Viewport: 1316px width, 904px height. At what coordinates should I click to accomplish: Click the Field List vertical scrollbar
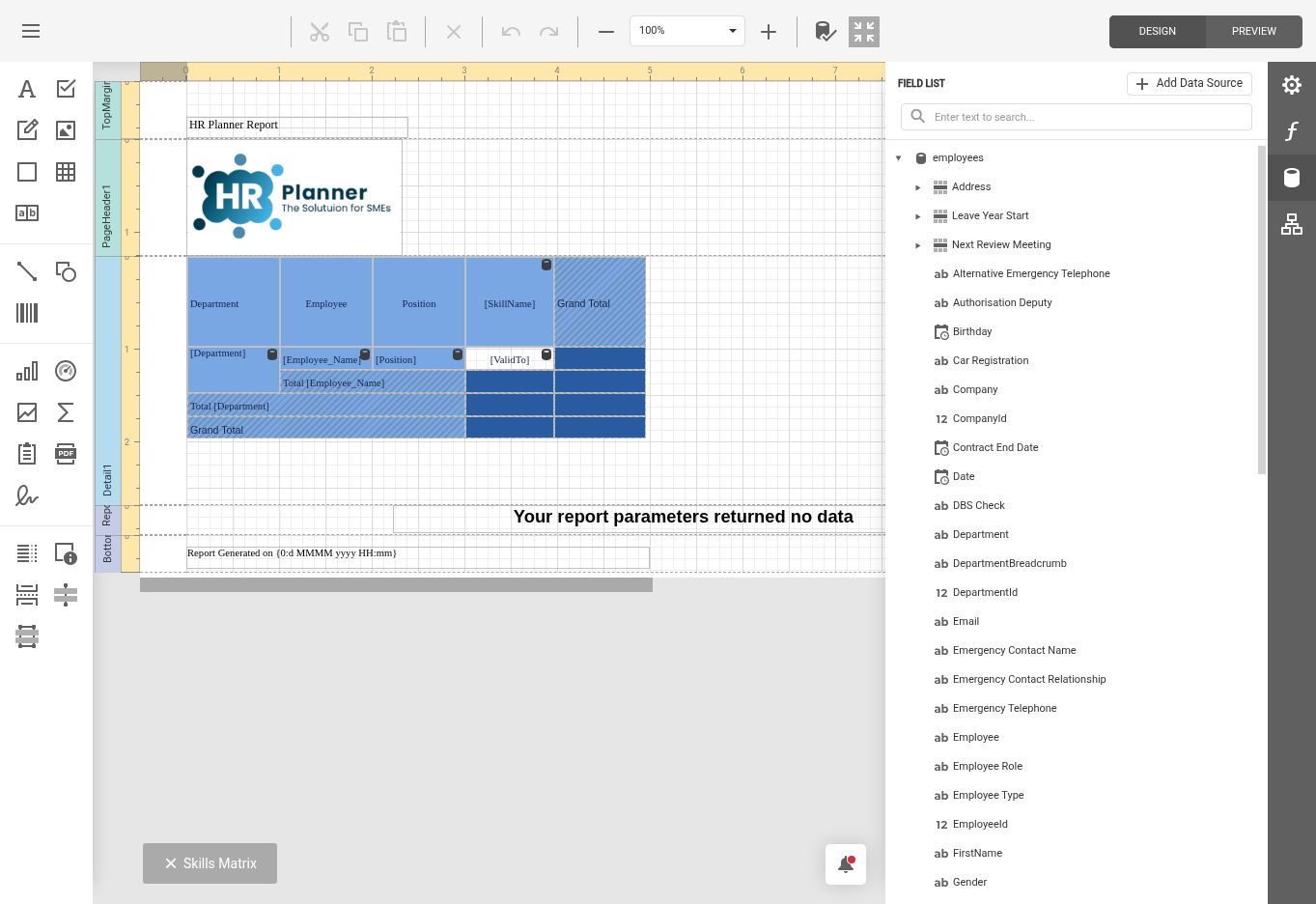click(x=1261, y=309)
